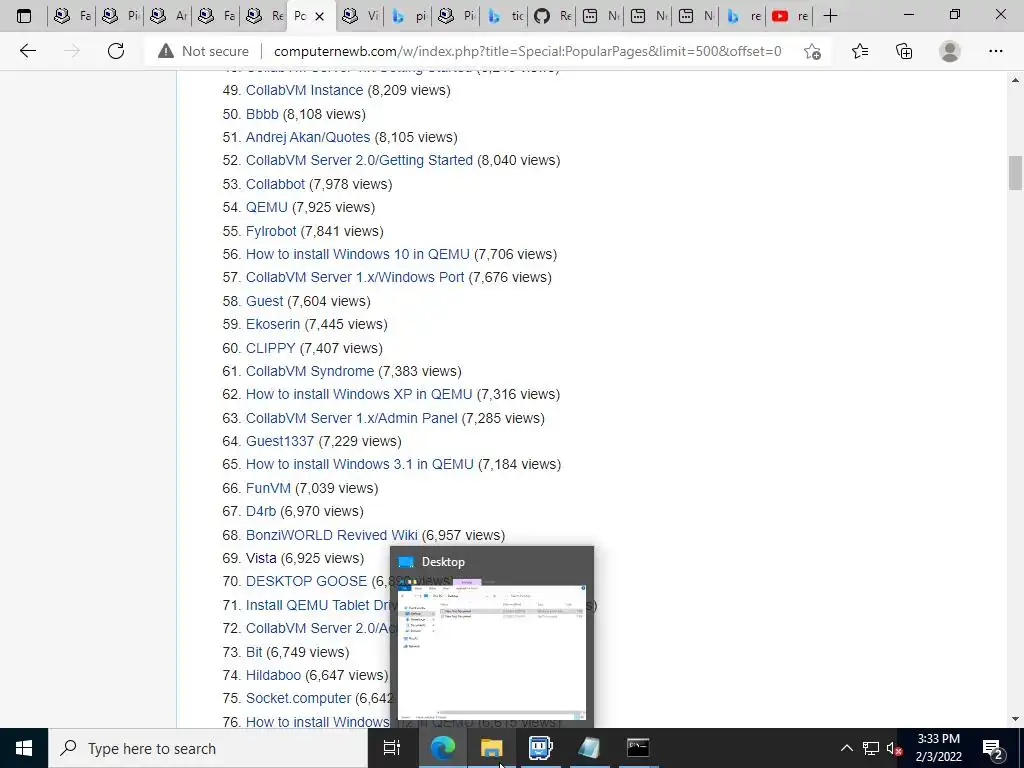Open CollabVM Server 2.0/Getting Started link
Image resolution: width=1024 pixels, height=768 pixels.
359,160
